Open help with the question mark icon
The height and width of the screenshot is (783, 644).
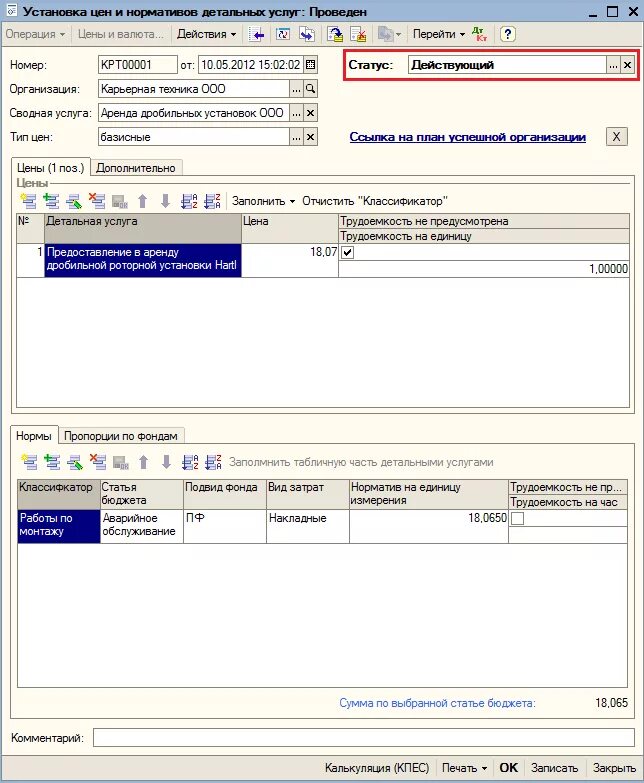(507, 34)
